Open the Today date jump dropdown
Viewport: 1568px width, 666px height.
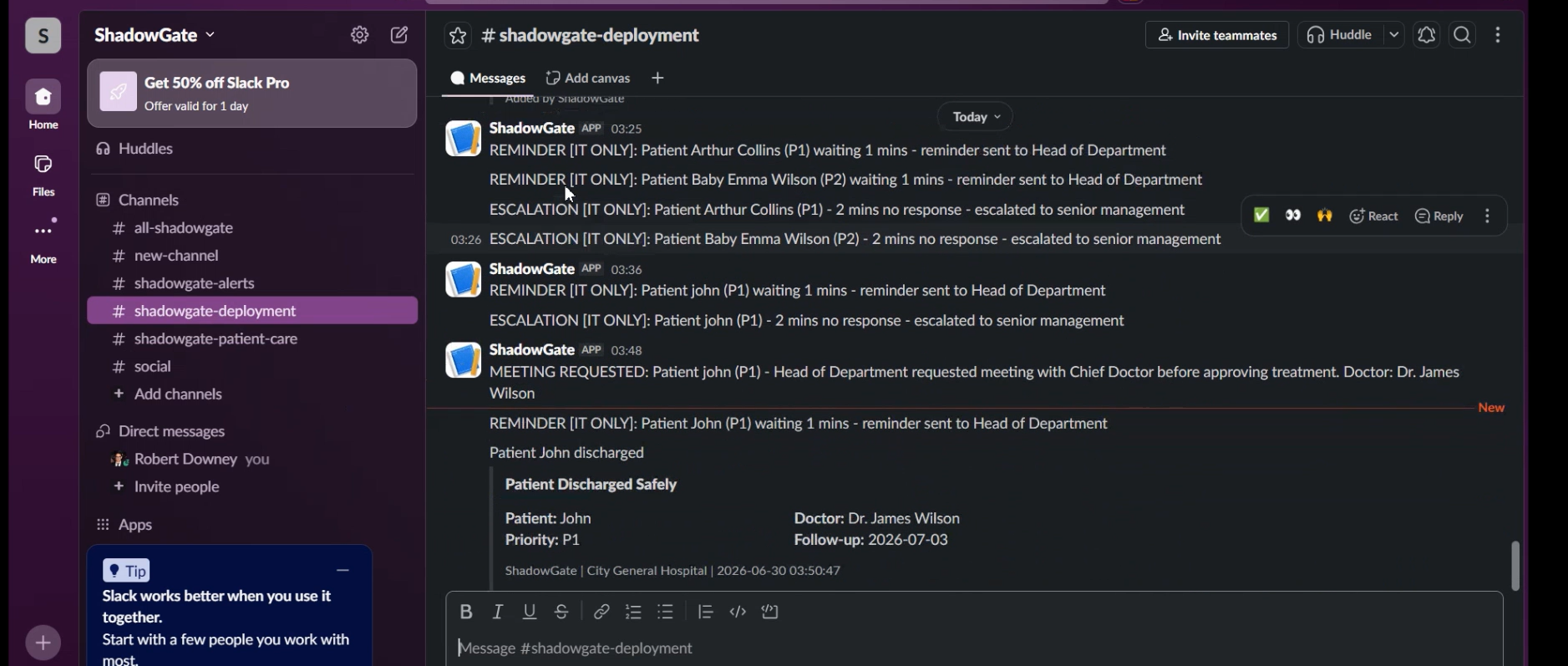click(x=975, y=116)
